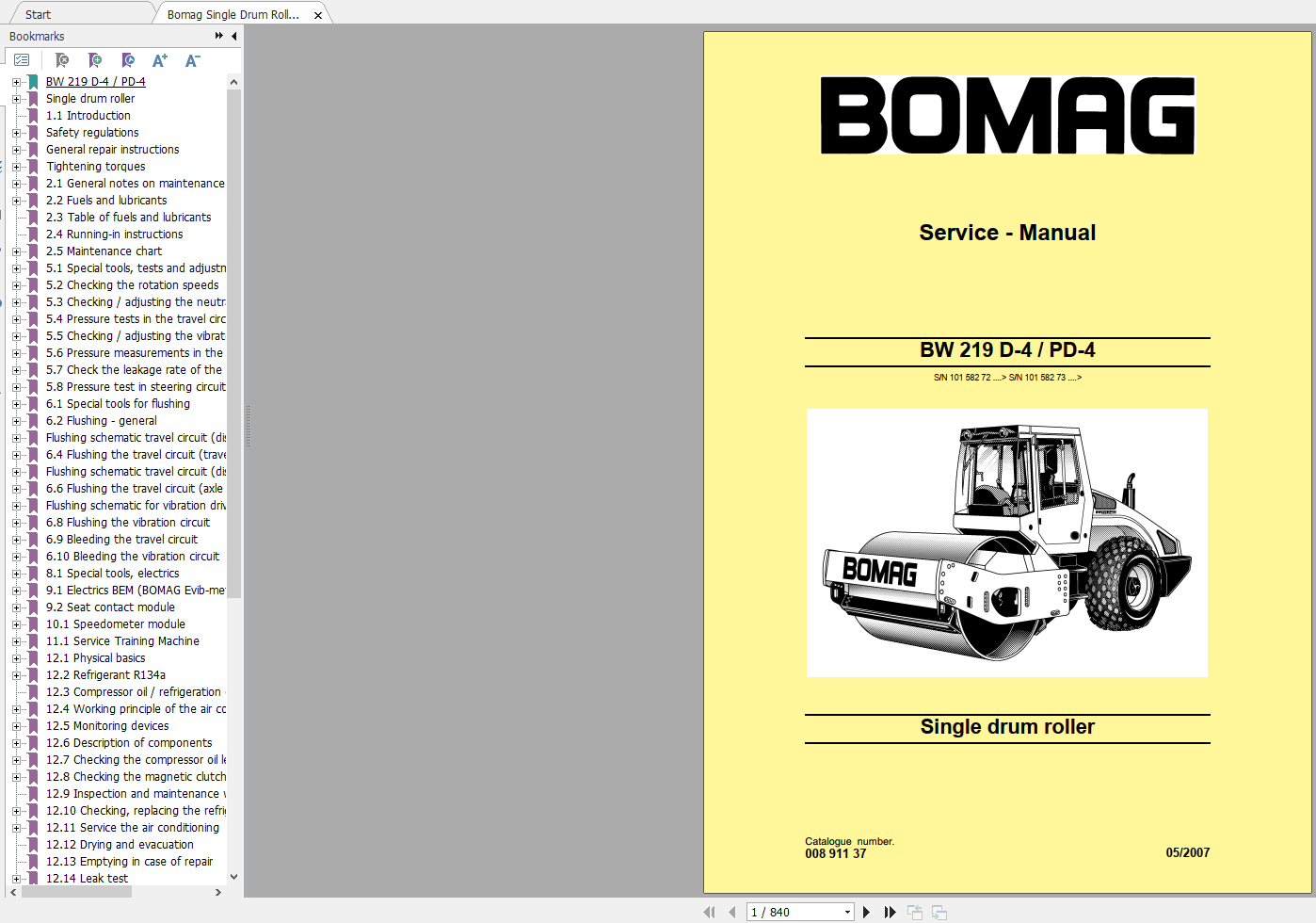Image resolution: width=1316 pixels, height=923 pixels.
Task: Click the bookmarks vertical scrollbar thumb
Action: coord(233,344)
